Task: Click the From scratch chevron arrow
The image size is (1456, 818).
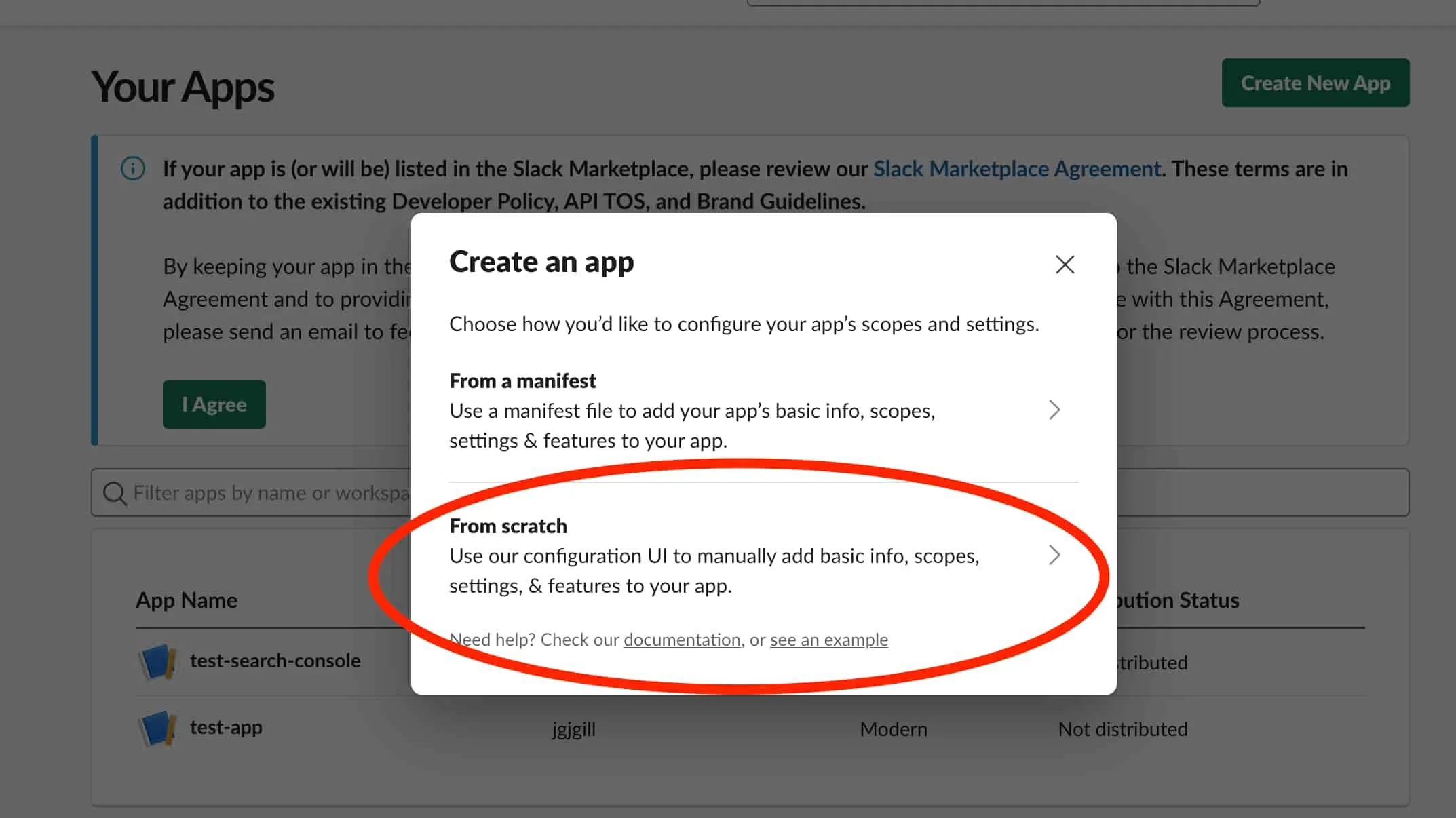Action: point(1054,556)
